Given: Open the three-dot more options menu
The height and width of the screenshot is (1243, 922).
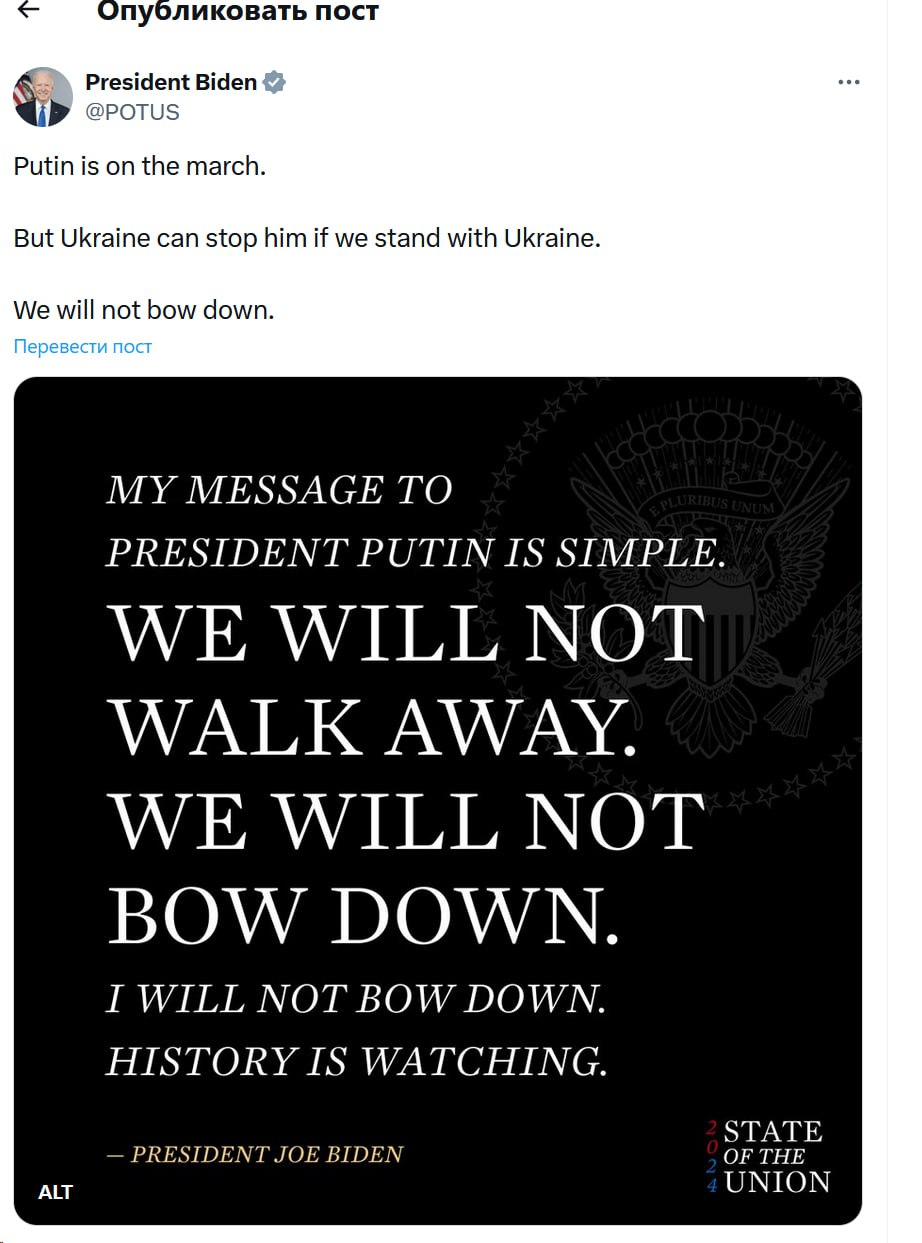Looking at the screenshot, I should coord(848,83).
